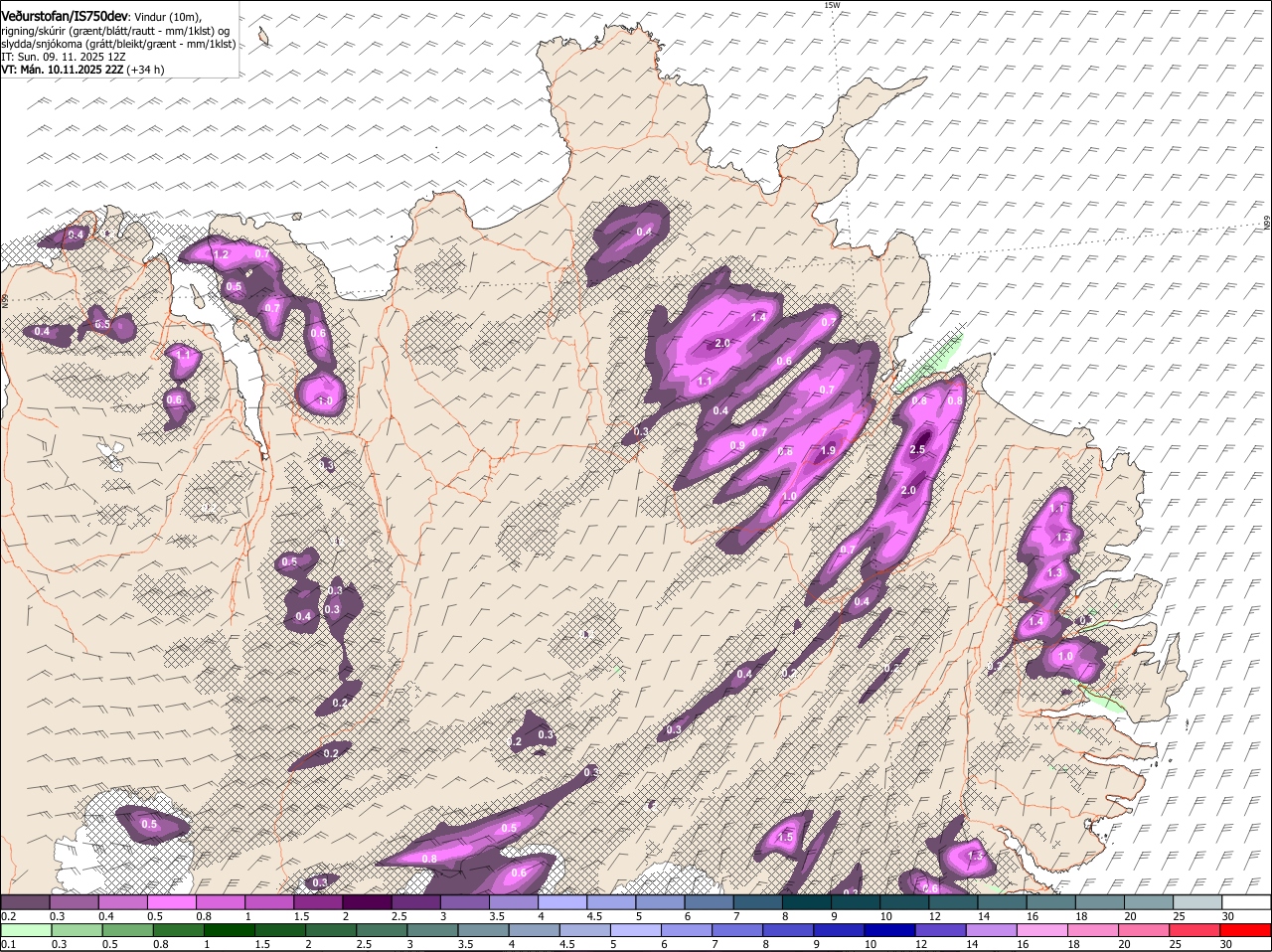The image size is (1272, 952).
Task: Pick the light pink 16 swatch in lower scale
Action: pyautogui.click(x=1042, y=930)
